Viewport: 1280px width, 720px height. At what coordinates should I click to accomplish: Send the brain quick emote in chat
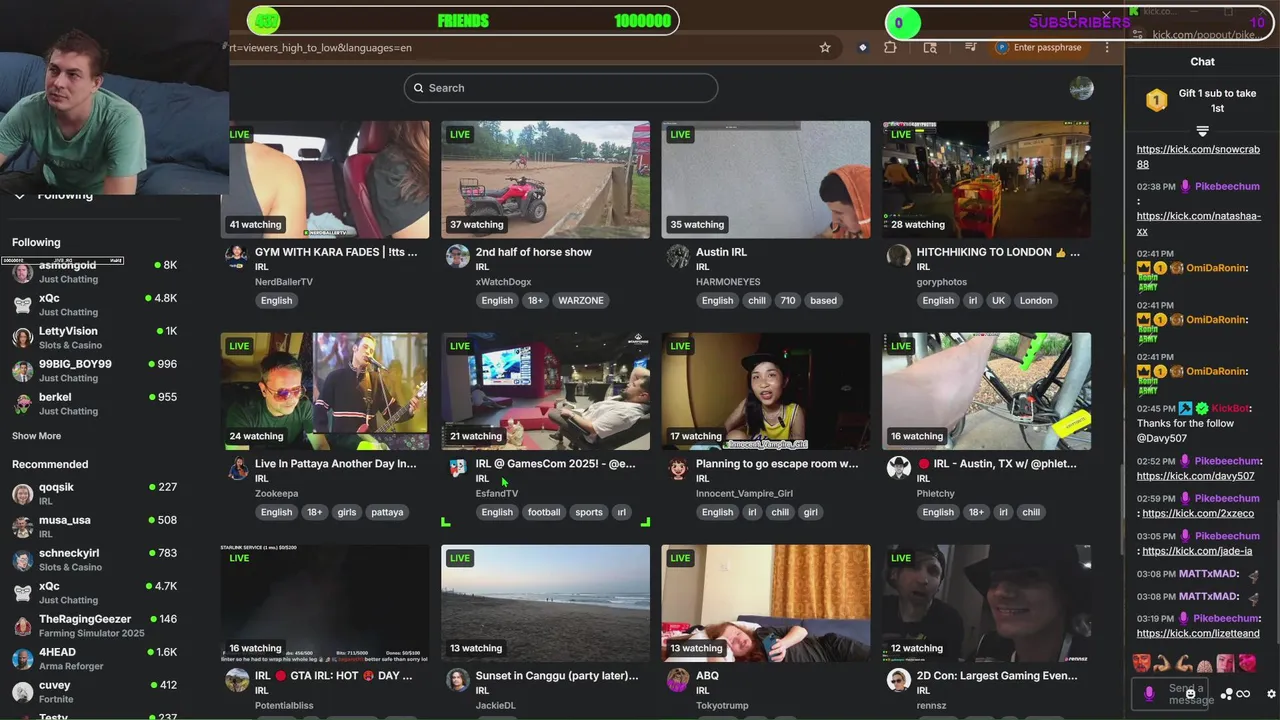click(x=1204, y=662)
